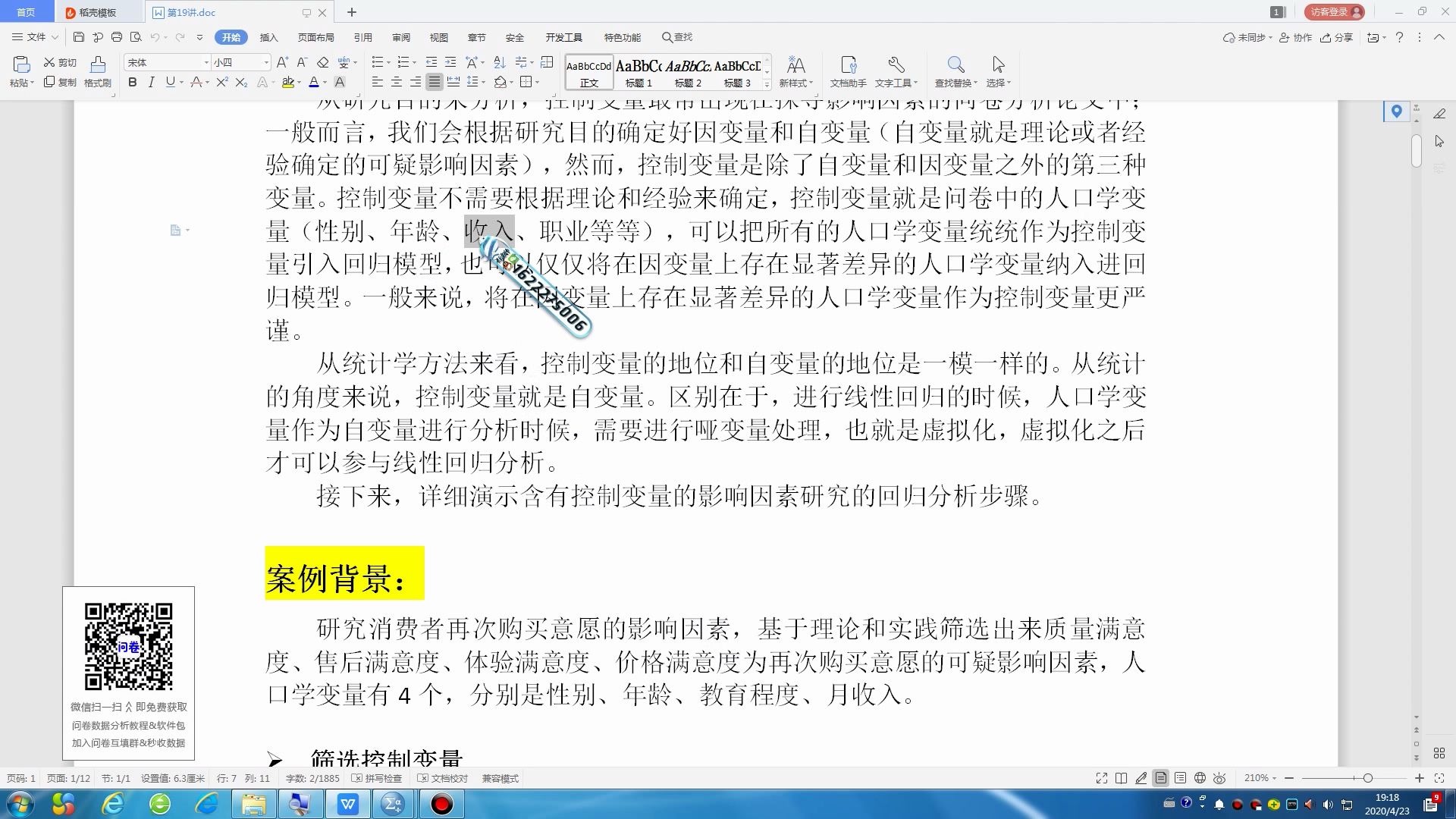Screen dimensions: 1456x819
Task: Toggle Italic formatting
Action: pyautogui.click(x=151, y=82)
